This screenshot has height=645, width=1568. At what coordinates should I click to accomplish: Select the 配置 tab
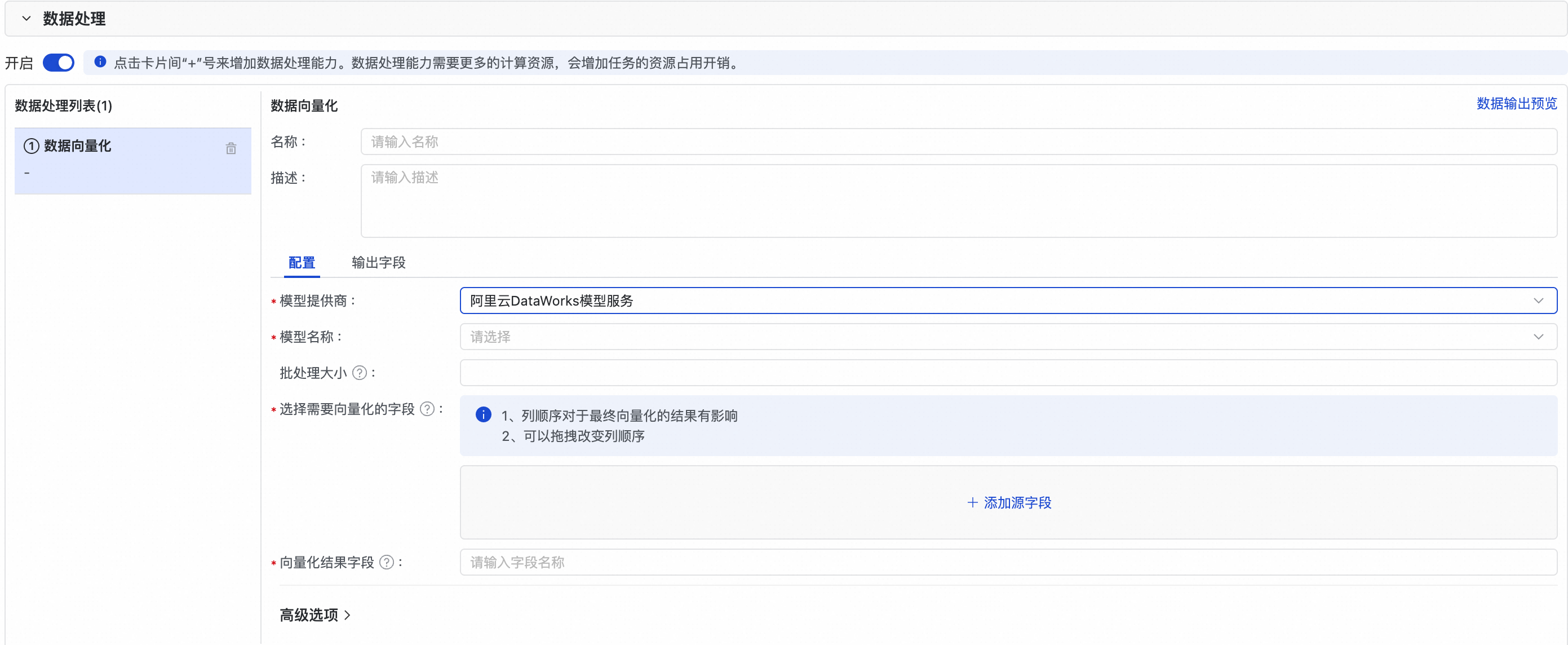[302, 263]
